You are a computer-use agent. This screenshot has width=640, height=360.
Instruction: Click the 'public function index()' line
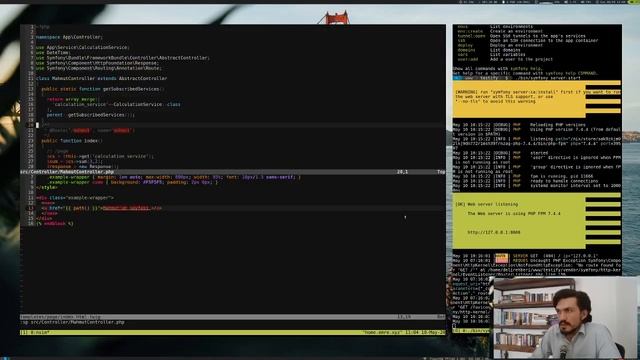coord(72,141)
